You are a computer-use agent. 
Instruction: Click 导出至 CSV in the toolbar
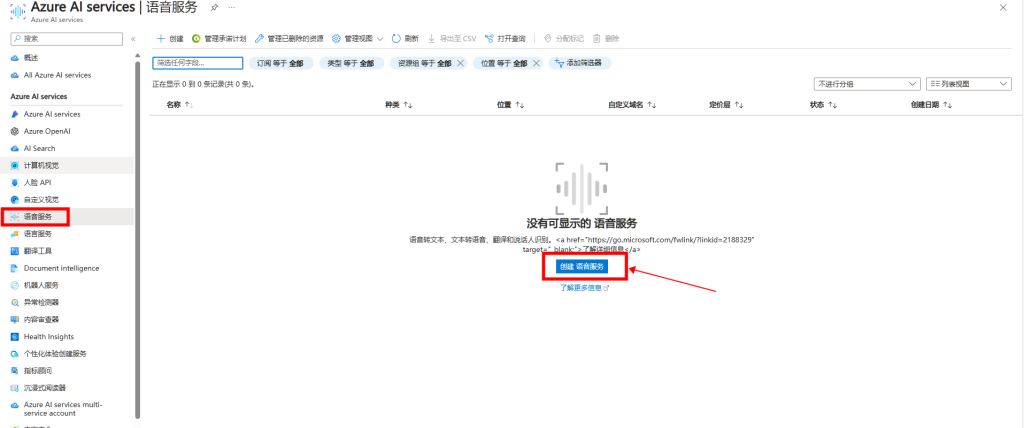click(452, 39)
